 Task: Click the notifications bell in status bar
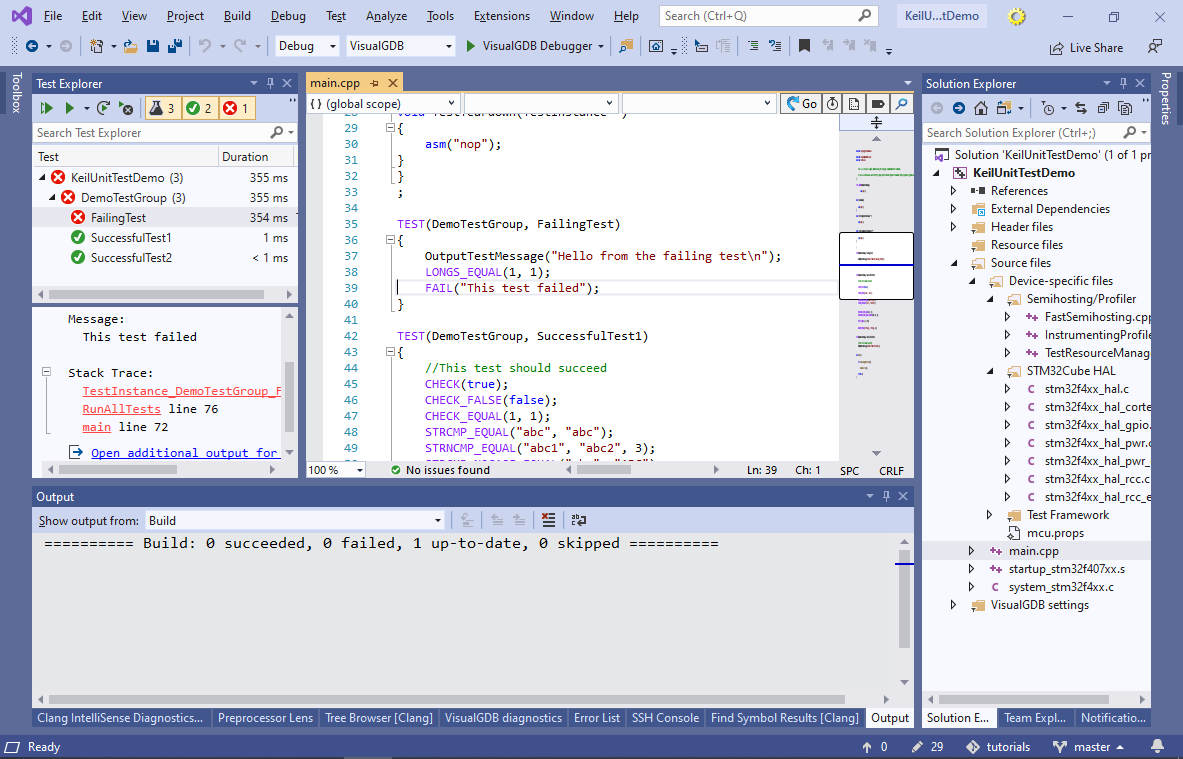(1157, 747)
